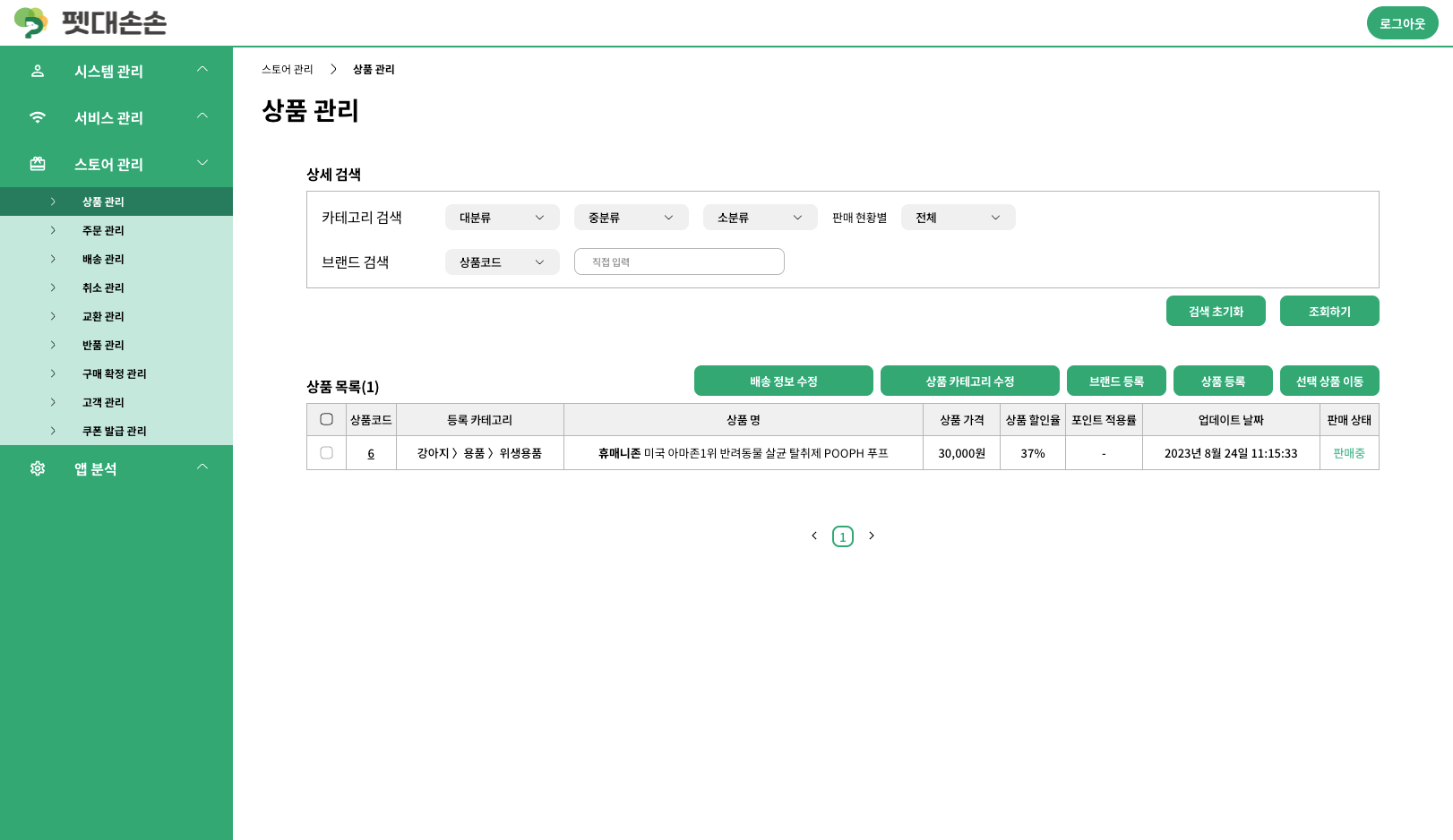Open 고객 관리 sidebar item

(x=116, y=402)
